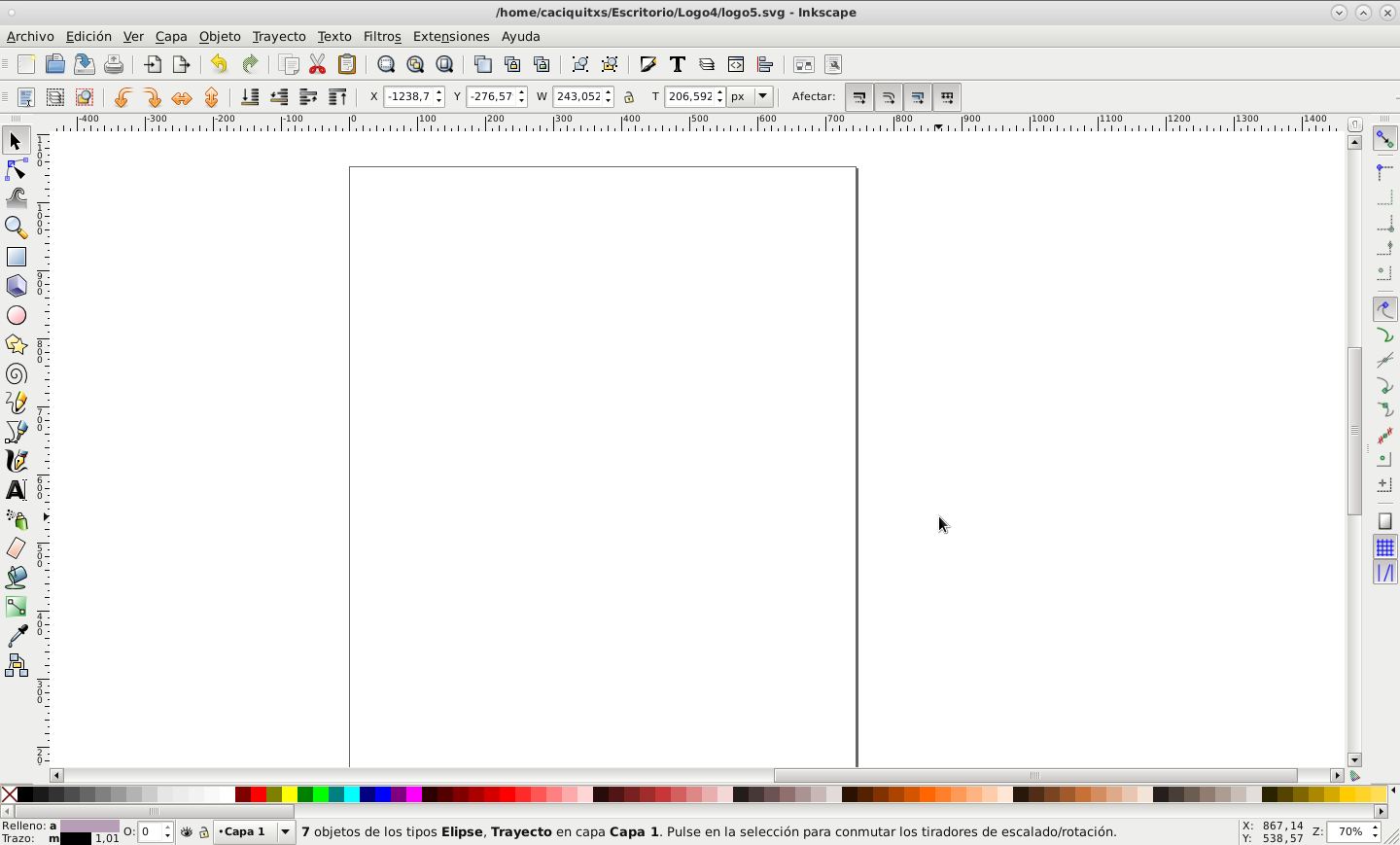Choose the Star and polygon tool
The height and width of the screenshot is (845, 1400).
pos(17,344)
